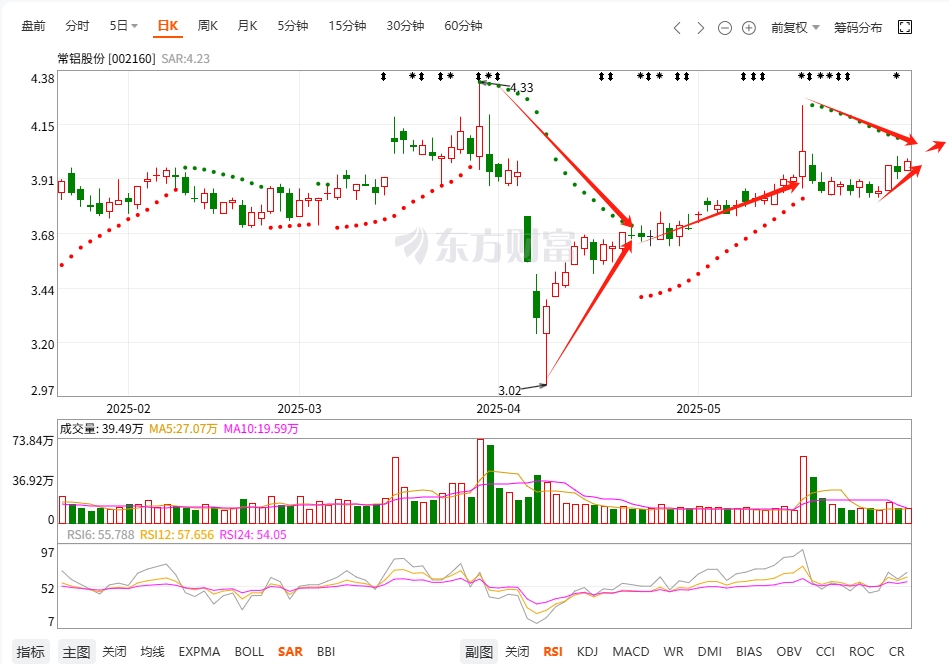The width and height of the screenshot is (949, 664).
Task: Select the 周K chart tab
Action: tap(208, 25)
